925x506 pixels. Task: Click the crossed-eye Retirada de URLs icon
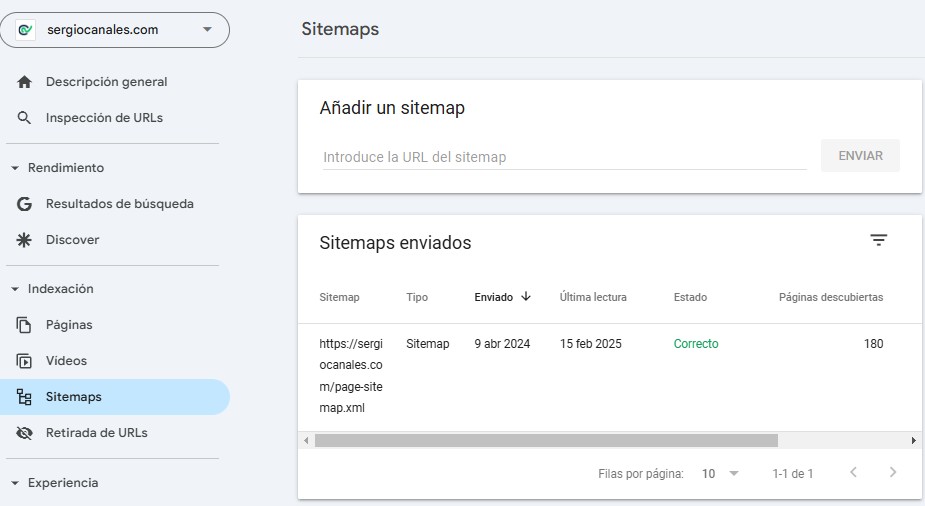(x=24, y=433)
